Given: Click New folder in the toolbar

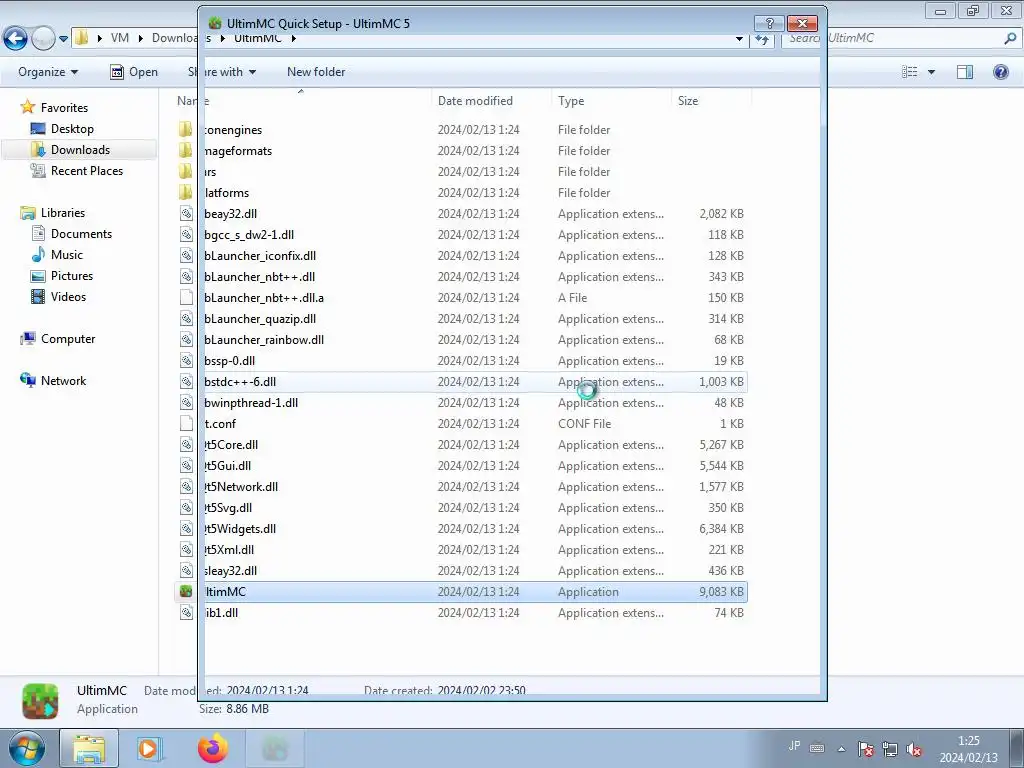Looking at the screenshot, I should click(316, 72).
